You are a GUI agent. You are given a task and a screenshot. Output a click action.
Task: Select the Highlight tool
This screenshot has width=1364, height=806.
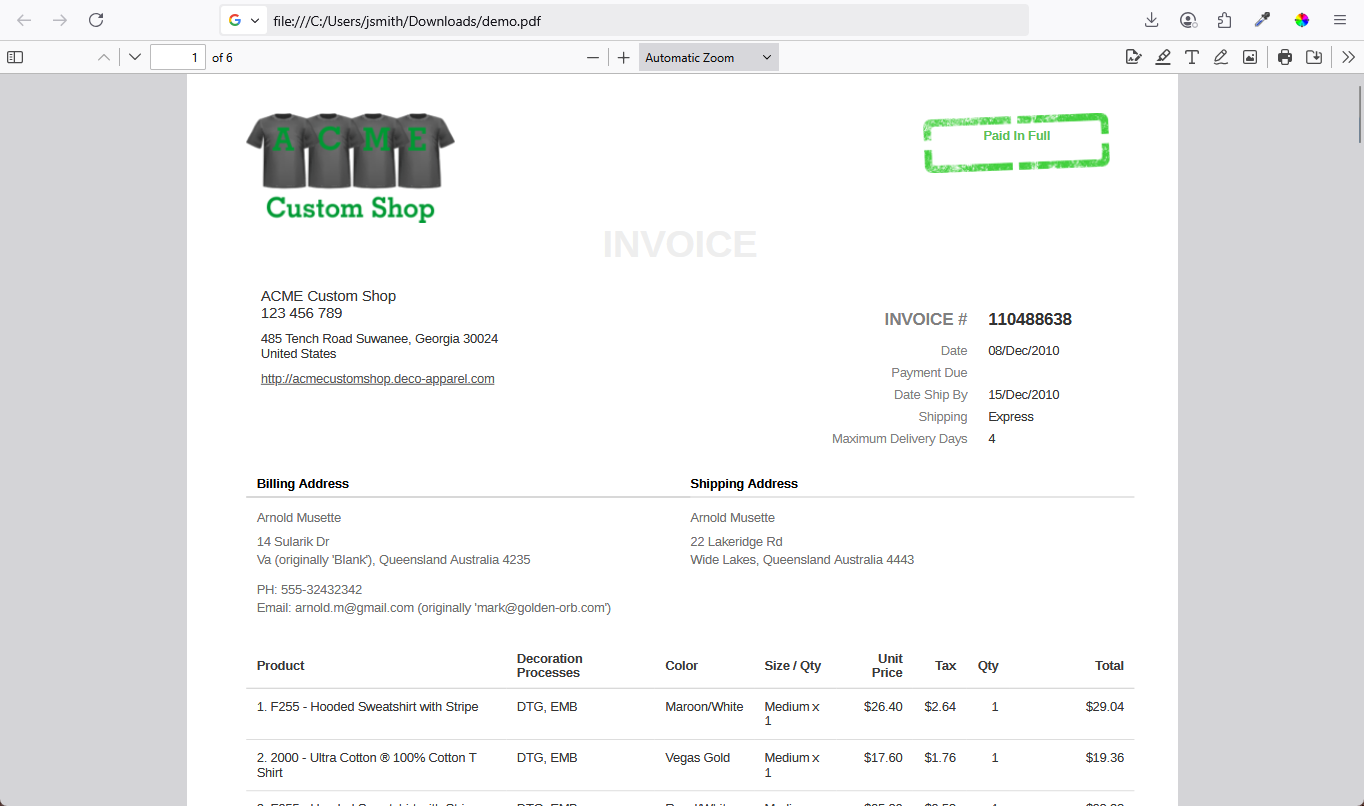point(1163,58)
